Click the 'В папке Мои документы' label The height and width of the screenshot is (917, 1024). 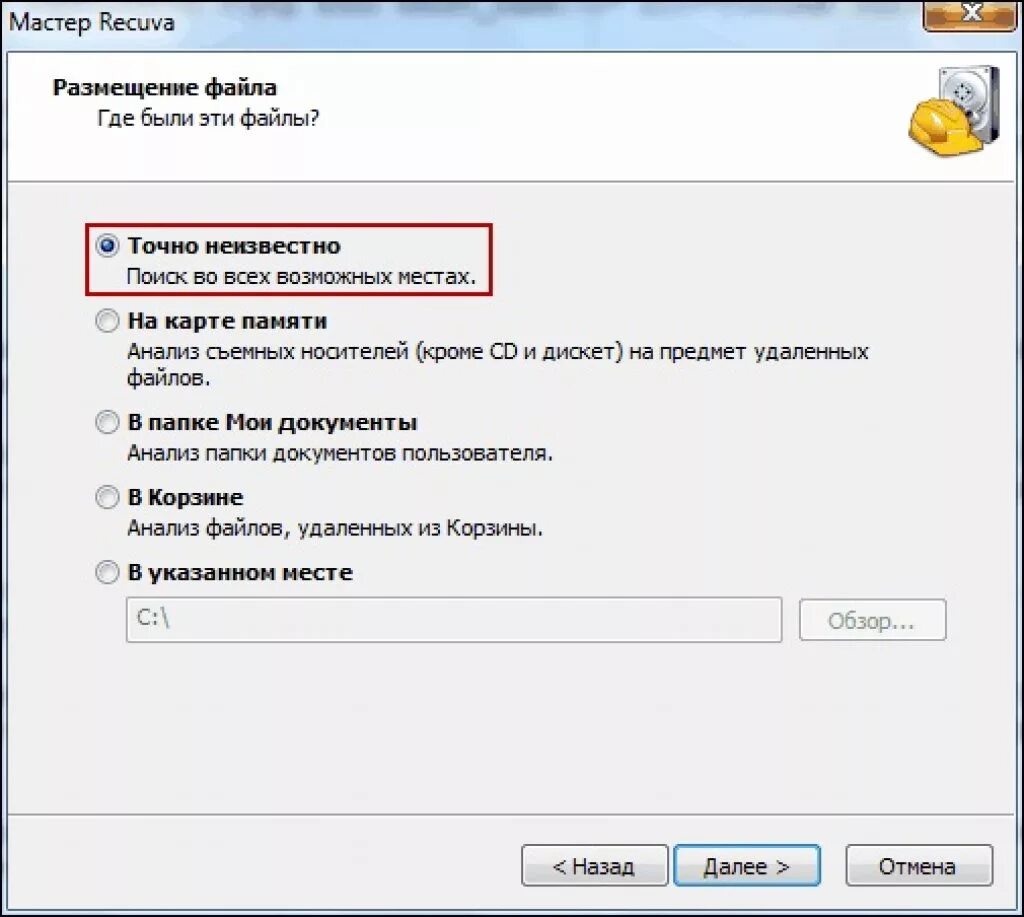[272, 423]
